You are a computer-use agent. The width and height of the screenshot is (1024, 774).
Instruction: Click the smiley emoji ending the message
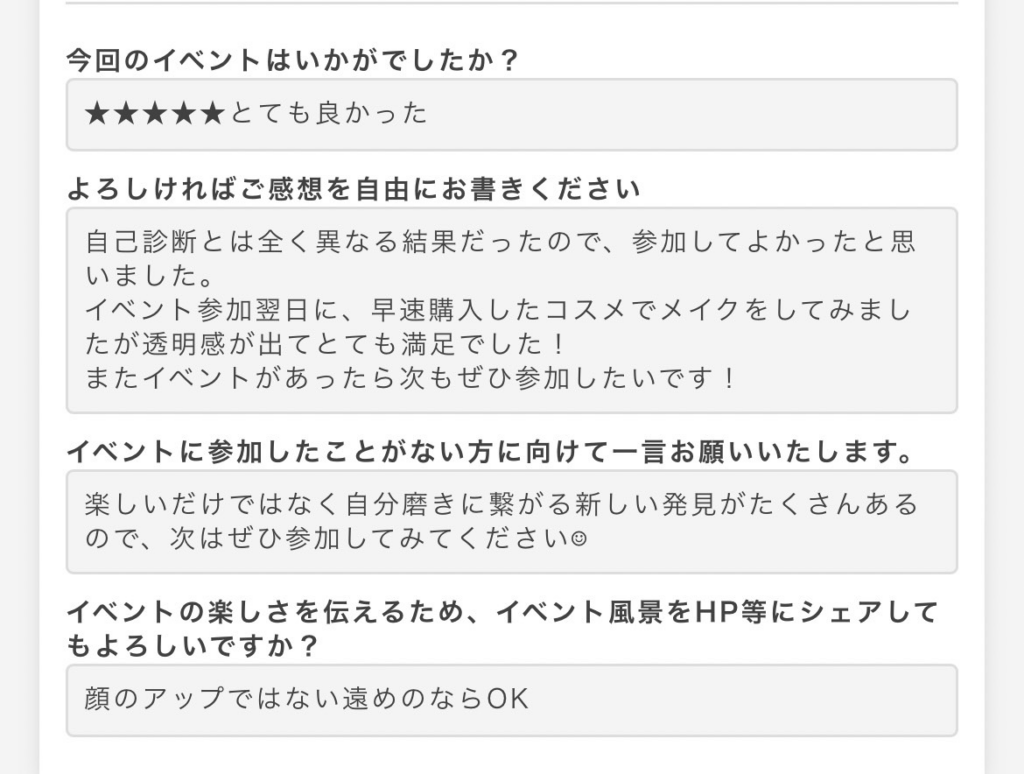(x=579, y=539)
